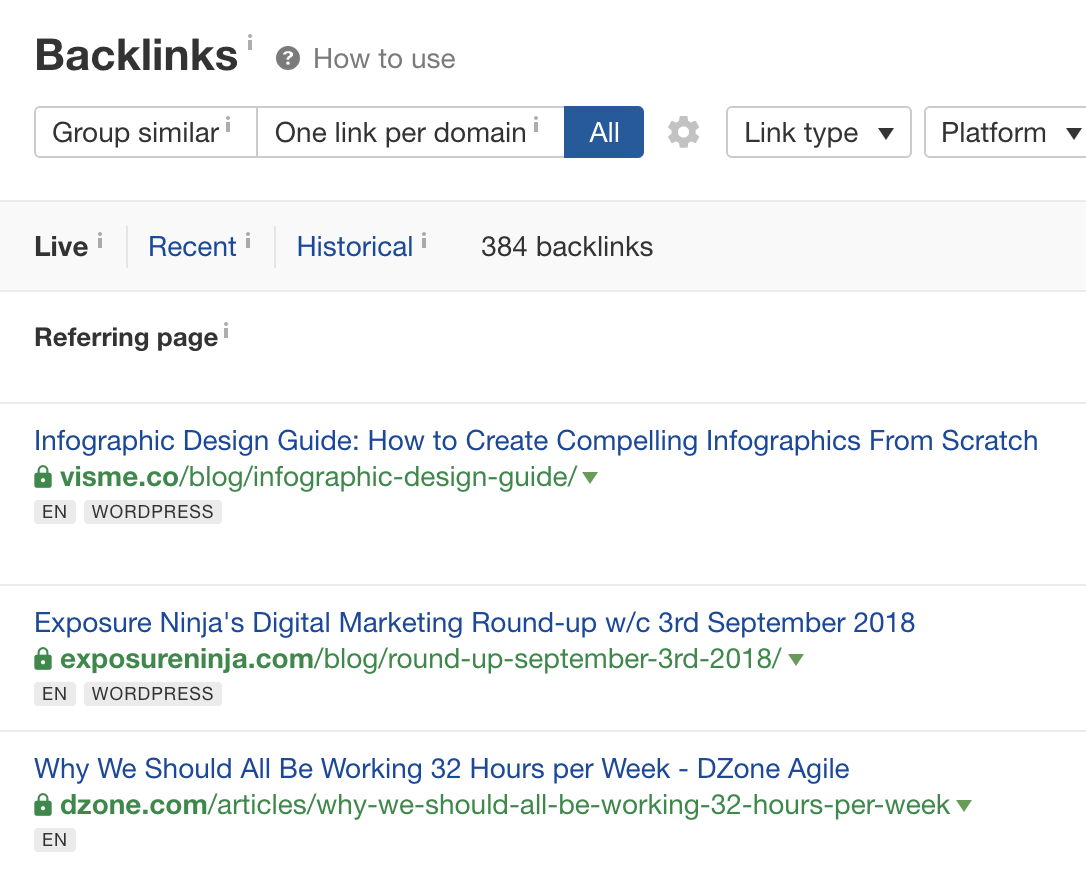1086x870 pixels.
Task: Click the gear settings icon
Action: (683, 132)
